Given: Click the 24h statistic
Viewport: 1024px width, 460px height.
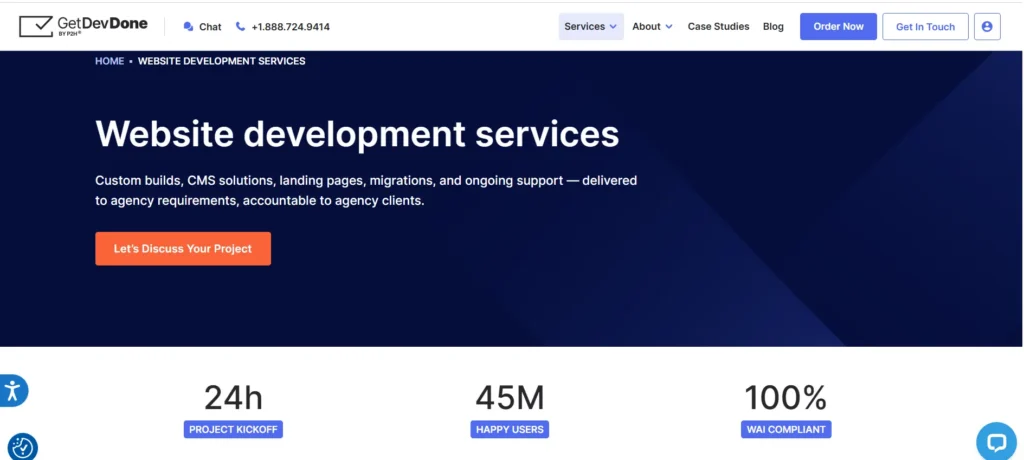Looking at the screenshot, I should 233,397.
